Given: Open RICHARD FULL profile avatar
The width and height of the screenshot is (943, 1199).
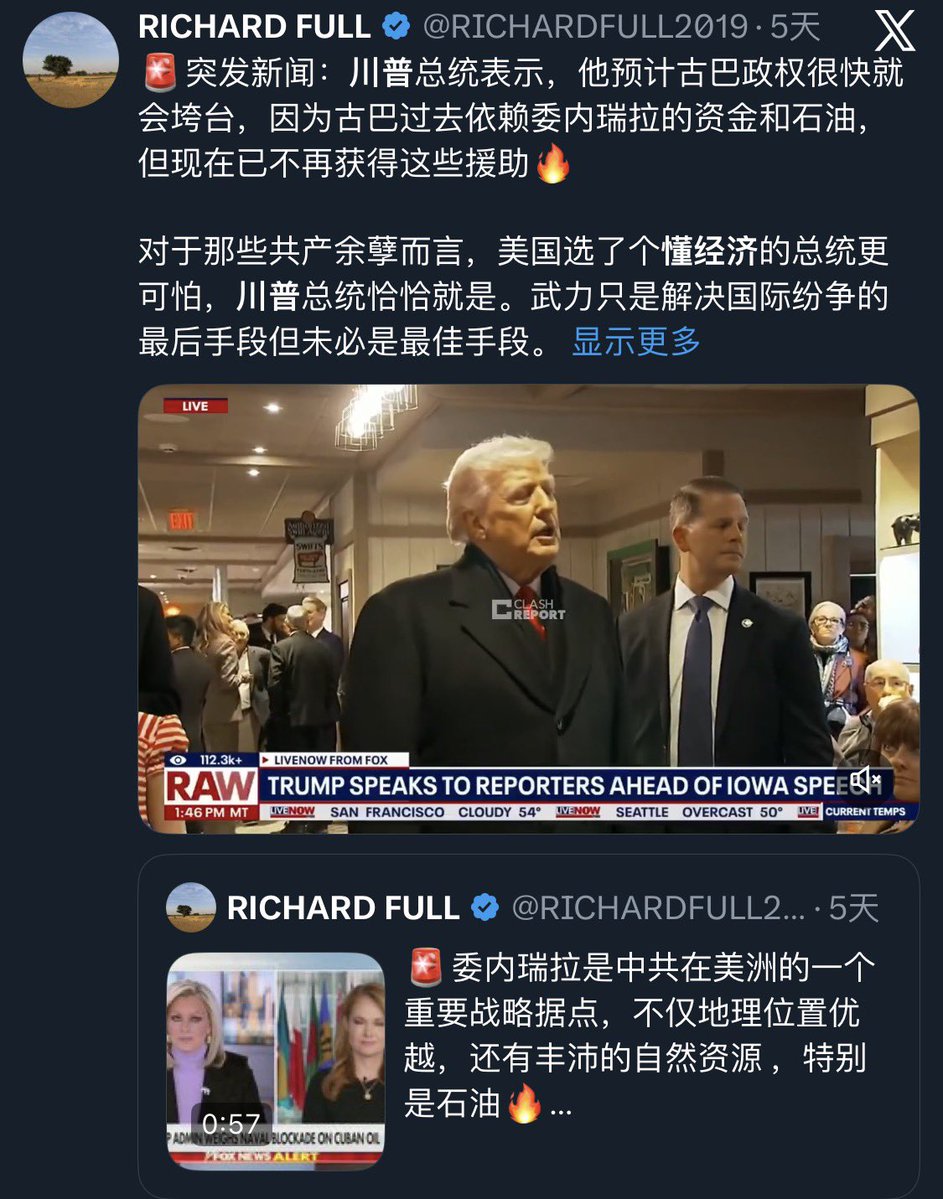Looking at the screenshot, I should tap(70, 60).
